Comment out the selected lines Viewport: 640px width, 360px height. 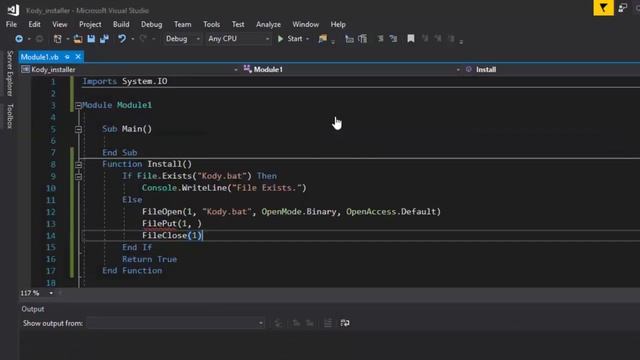(x=380, y=39)
